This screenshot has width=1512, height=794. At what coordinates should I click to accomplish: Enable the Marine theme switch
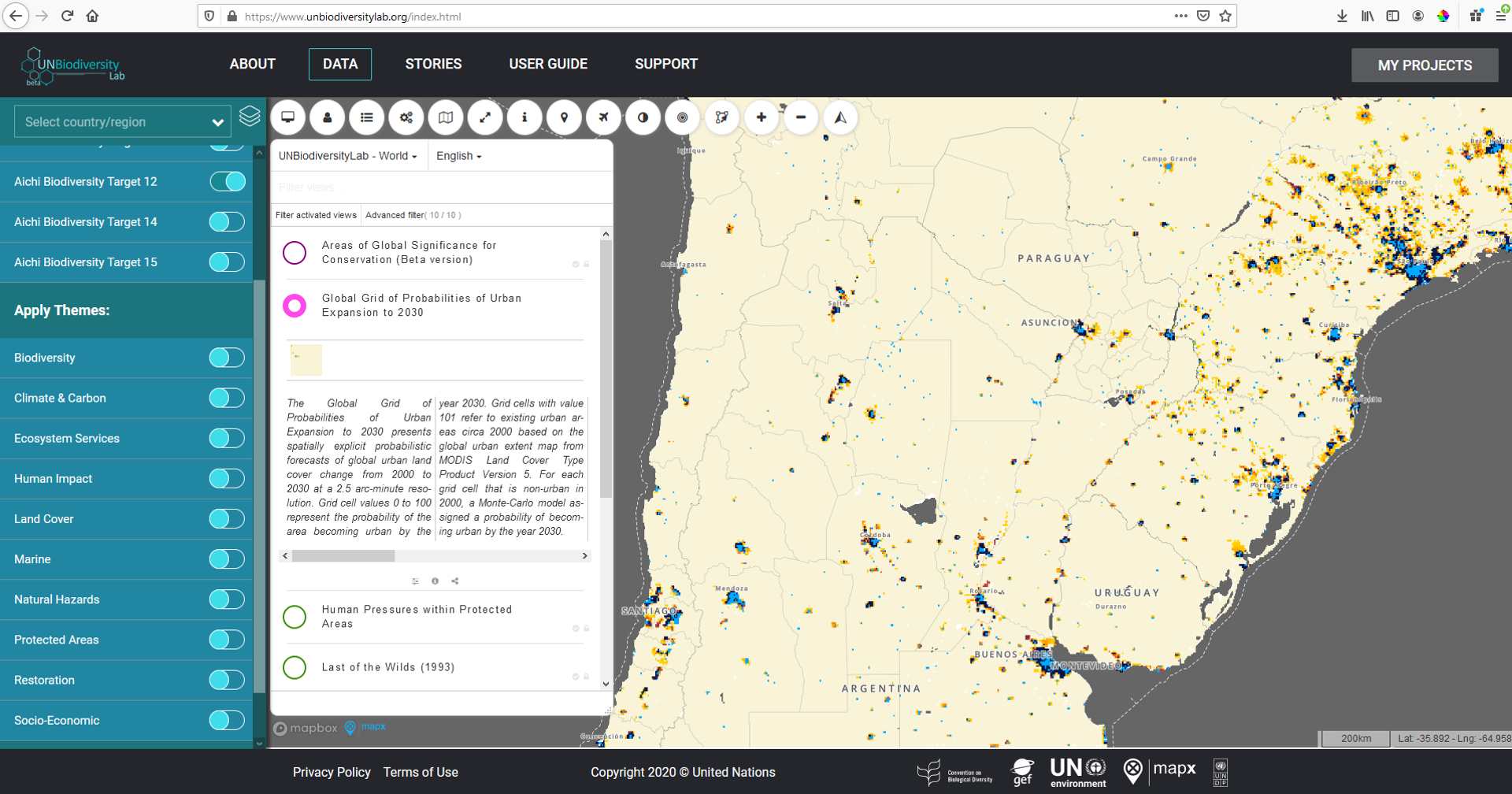tap(227, 559)
